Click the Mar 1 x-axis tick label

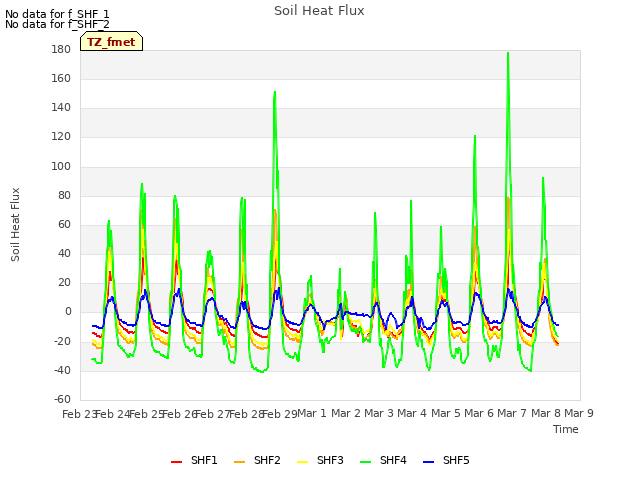pos(312,413)
